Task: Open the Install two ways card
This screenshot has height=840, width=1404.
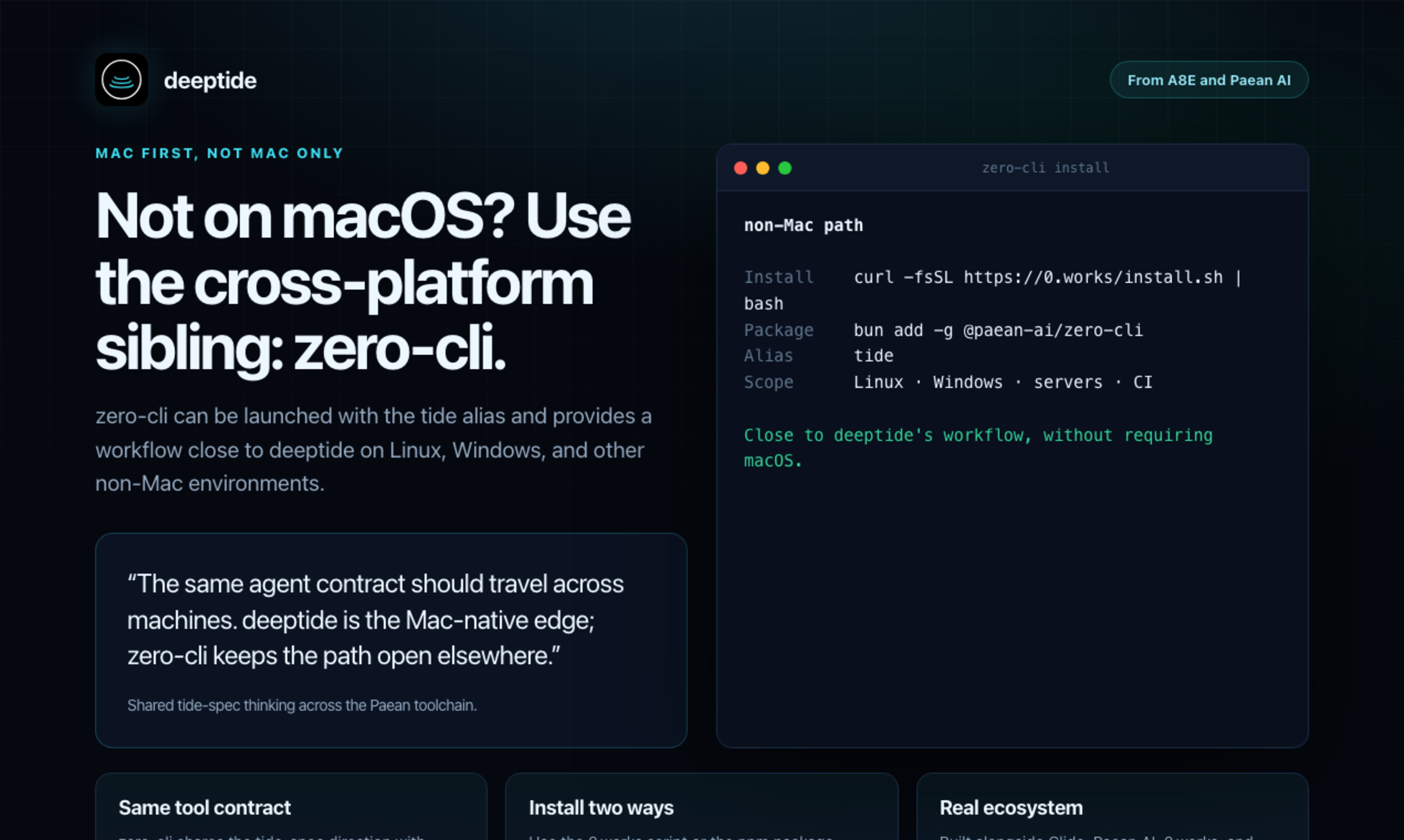Action: (x=701, y=807)
